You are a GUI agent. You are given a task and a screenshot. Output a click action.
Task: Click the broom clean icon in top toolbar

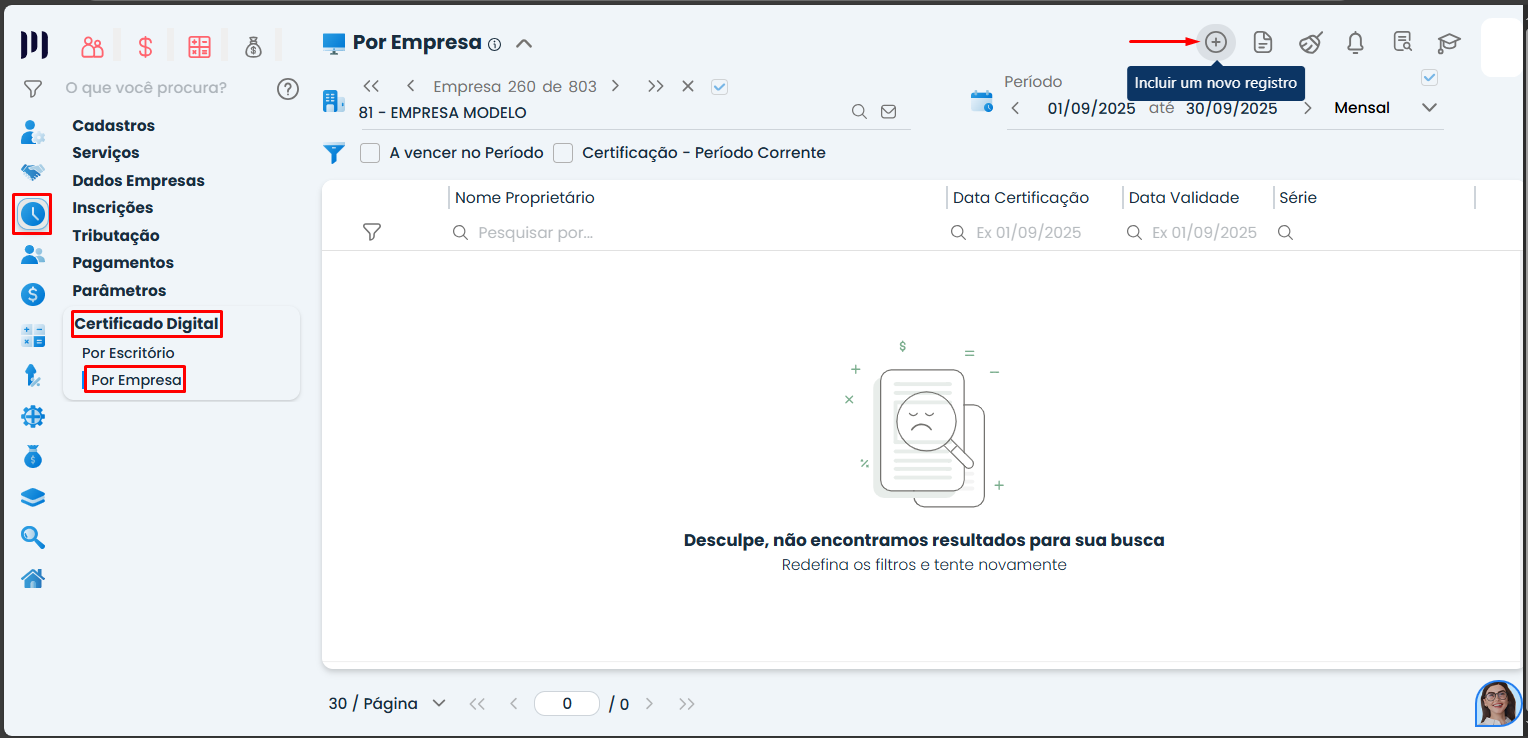[1310, 42]
